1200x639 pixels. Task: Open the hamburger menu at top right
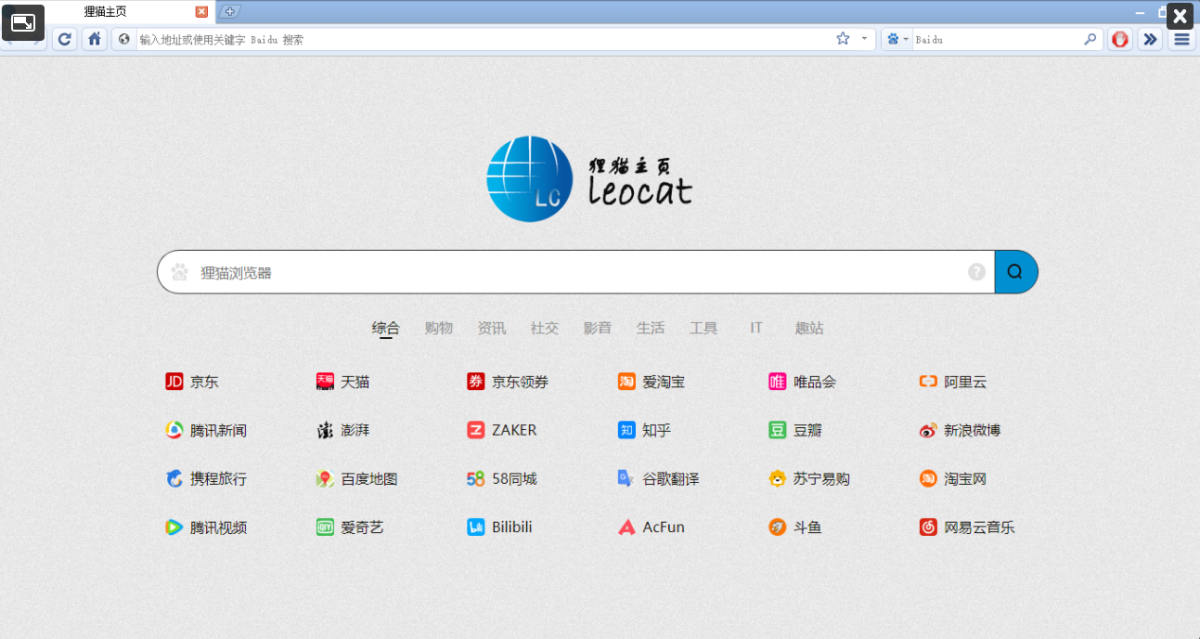coord(1181,39)
